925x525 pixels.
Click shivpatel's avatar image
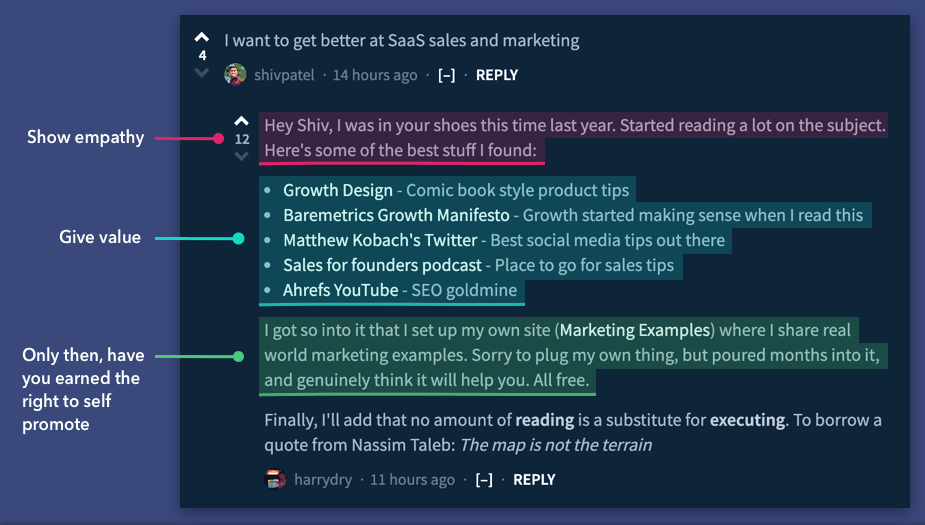pos(235,75)
